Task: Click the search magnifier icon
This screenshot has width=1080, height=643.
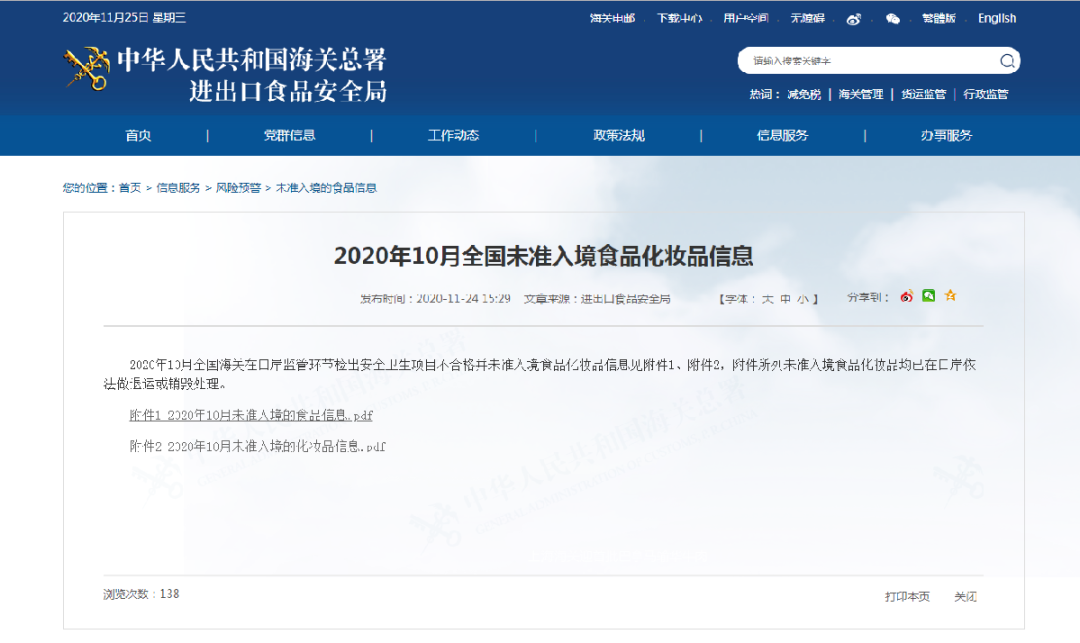Action: coord(1007,61)
